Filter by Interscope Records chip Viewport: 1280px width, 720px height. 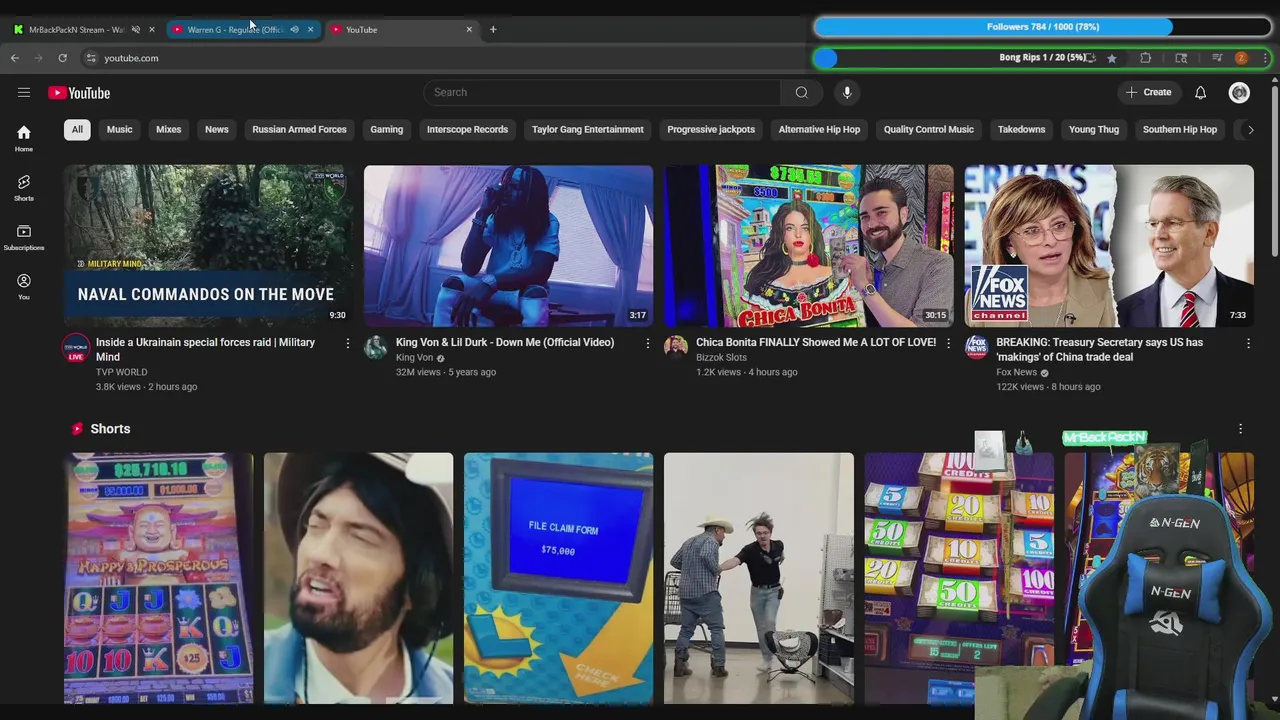click(x=467, y=129)
